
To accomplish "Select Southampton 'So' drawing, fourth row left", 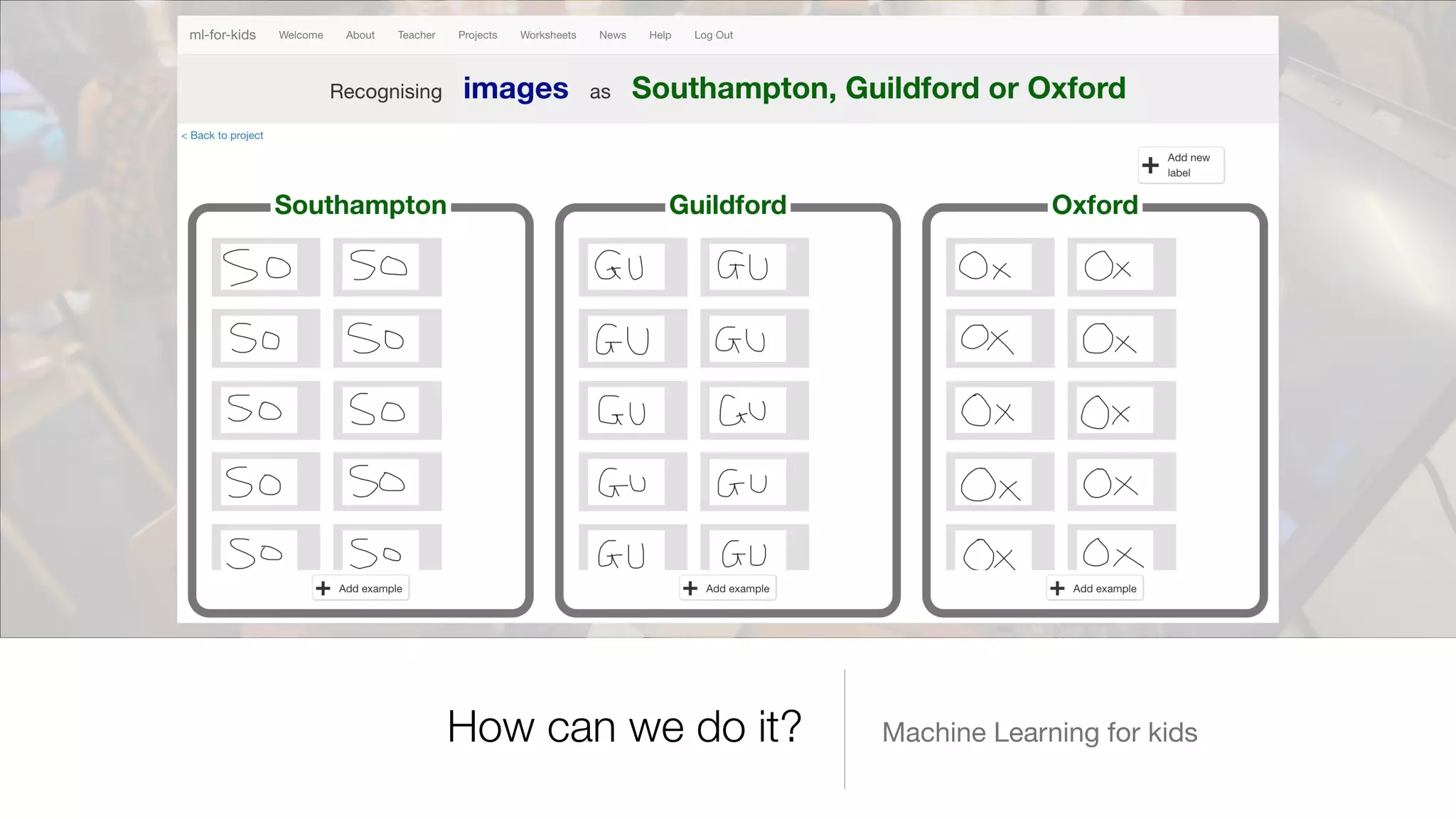I will (x=266, y=482).
